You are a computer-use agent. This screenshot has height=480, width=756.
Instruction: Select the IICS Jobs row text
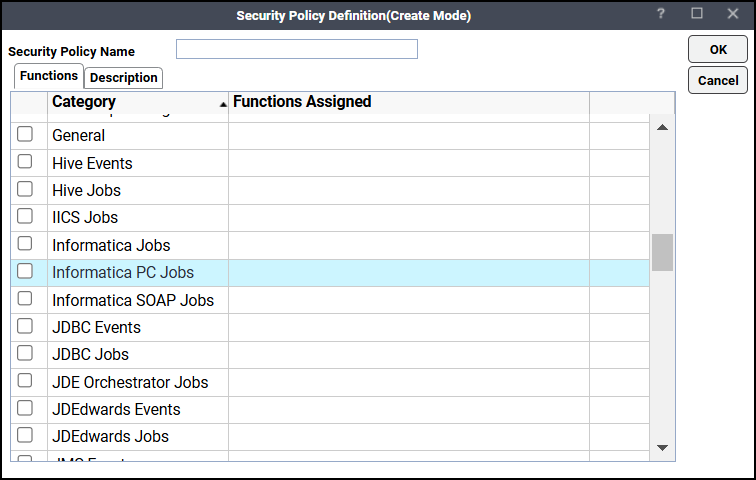point(85,217)
